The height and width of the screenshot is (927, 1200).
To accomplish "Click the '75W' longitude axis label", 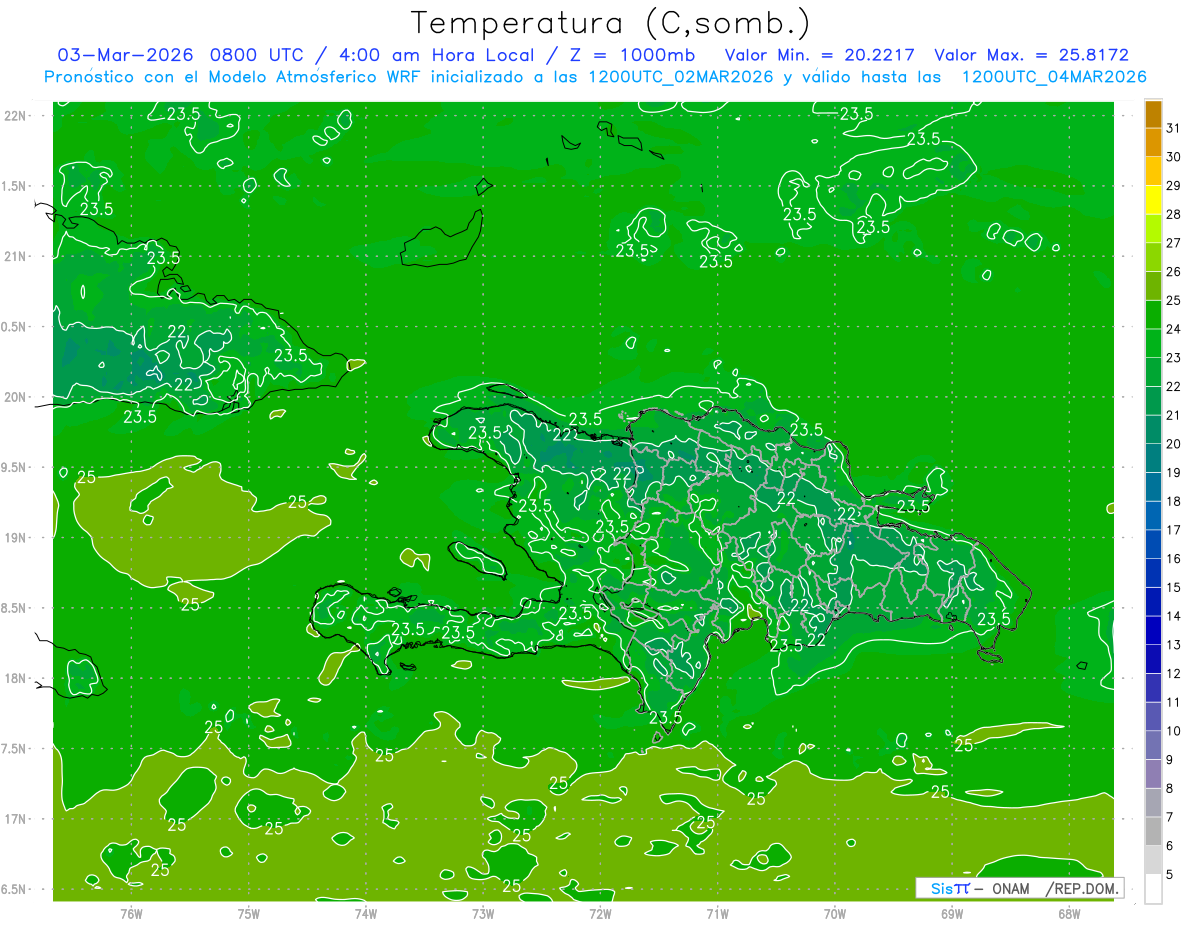I will point(249,914).
